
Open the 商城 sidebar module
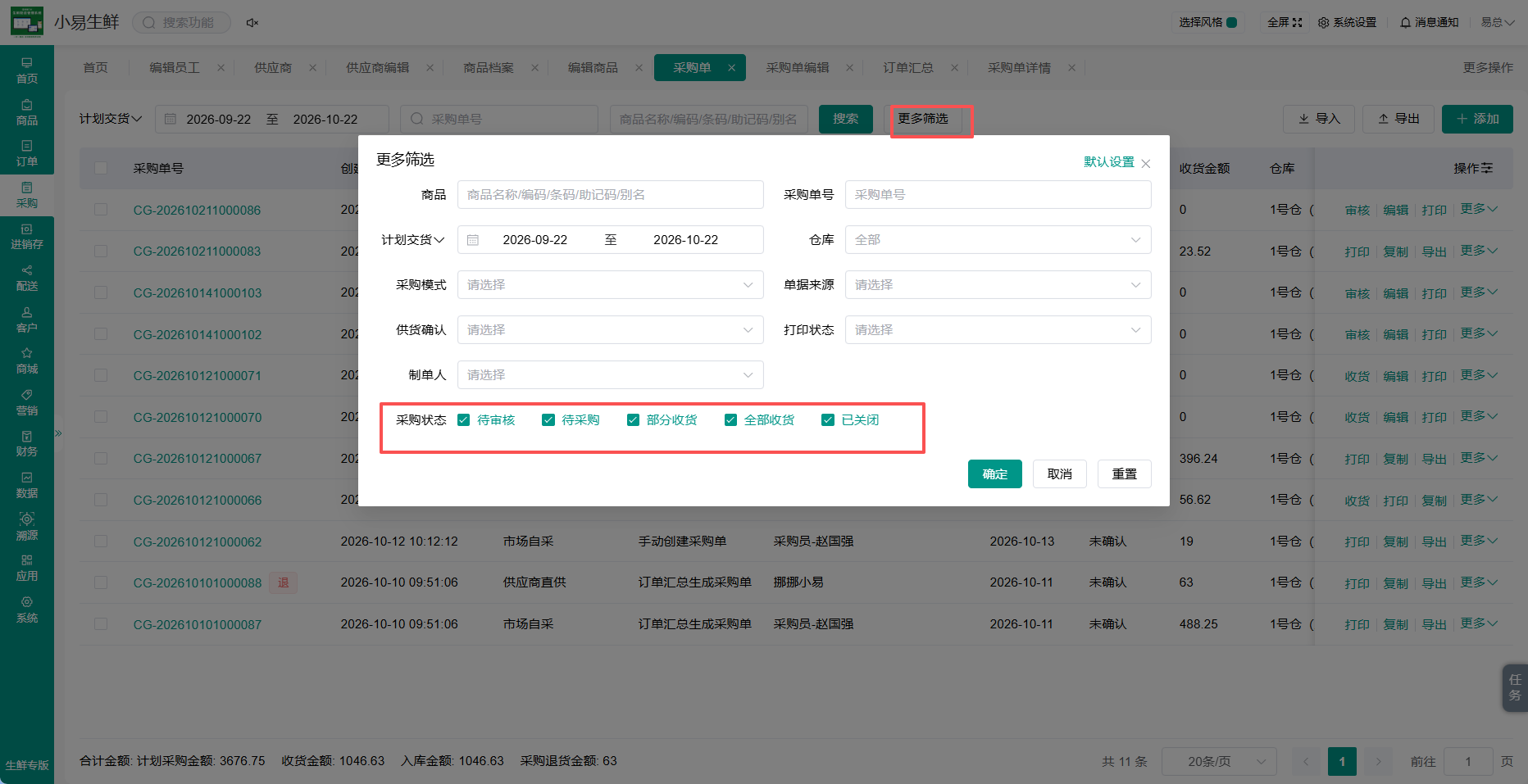pos(27,361)
